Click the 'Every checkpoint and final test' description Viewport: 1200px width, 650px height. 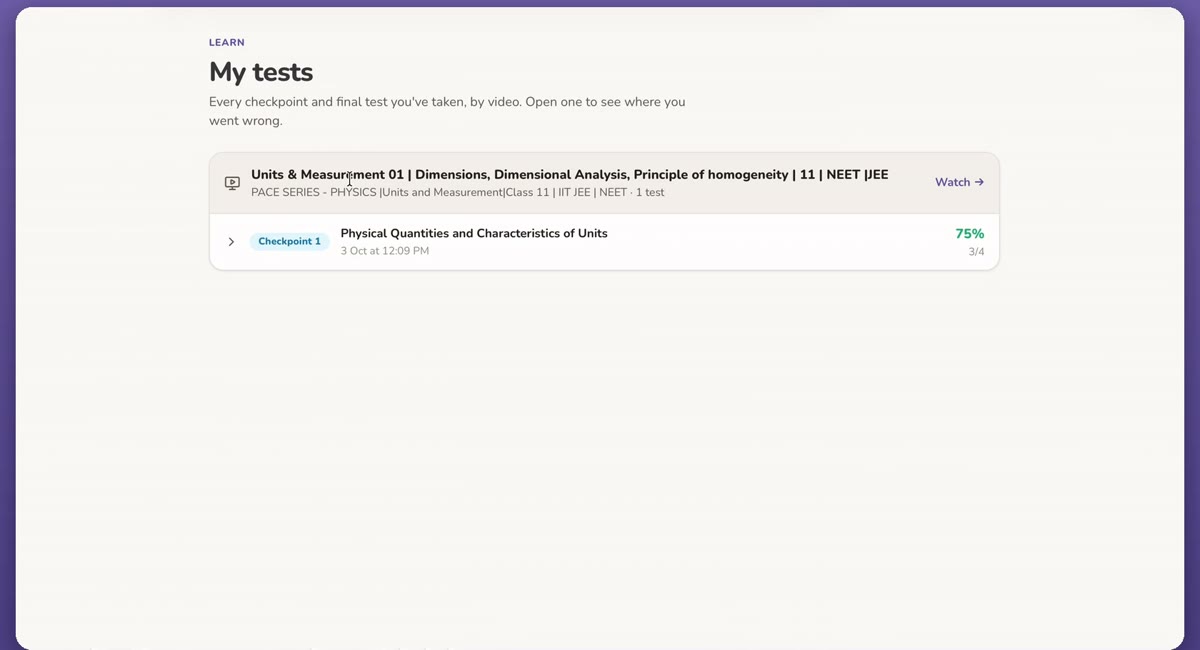coord(447,111)
